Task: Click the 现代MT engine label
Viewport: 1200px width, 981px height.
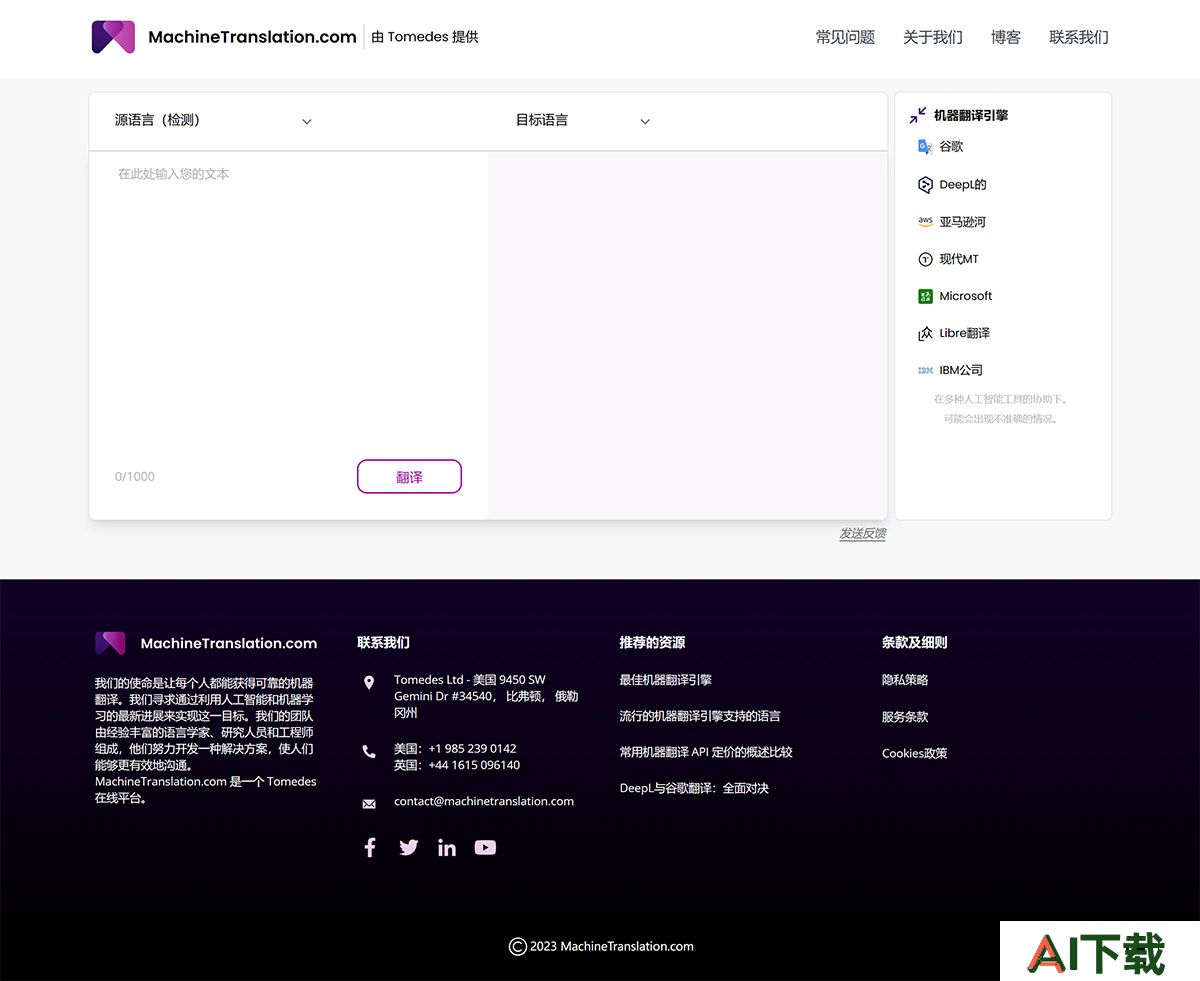Action: tap(959, 260)
